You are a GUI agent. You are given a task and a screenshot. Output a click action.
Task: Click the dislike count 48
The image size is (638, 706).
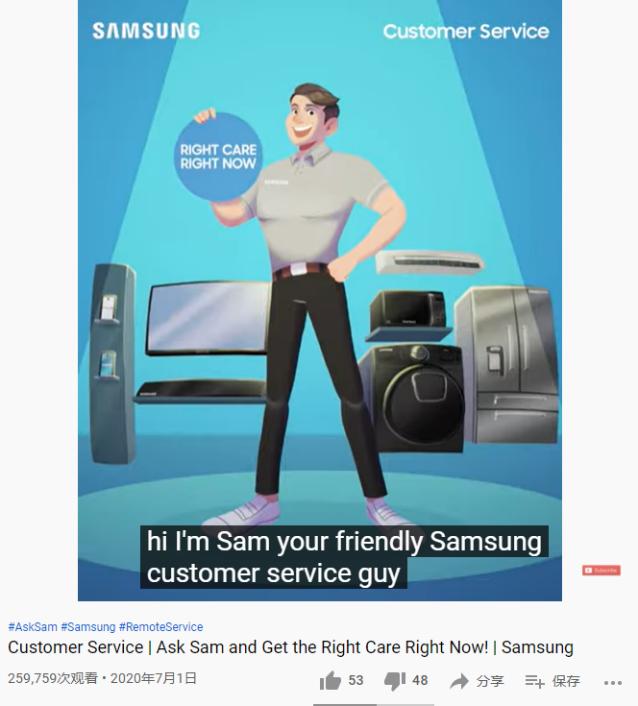coord(420,680)
